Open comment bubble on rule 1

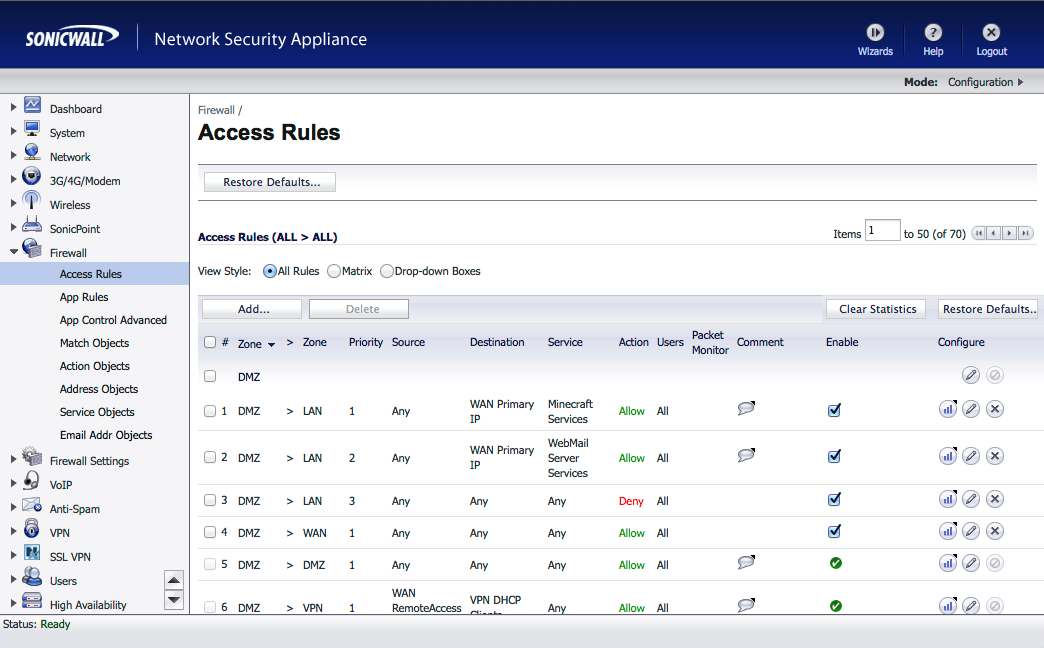coord(746,408)
